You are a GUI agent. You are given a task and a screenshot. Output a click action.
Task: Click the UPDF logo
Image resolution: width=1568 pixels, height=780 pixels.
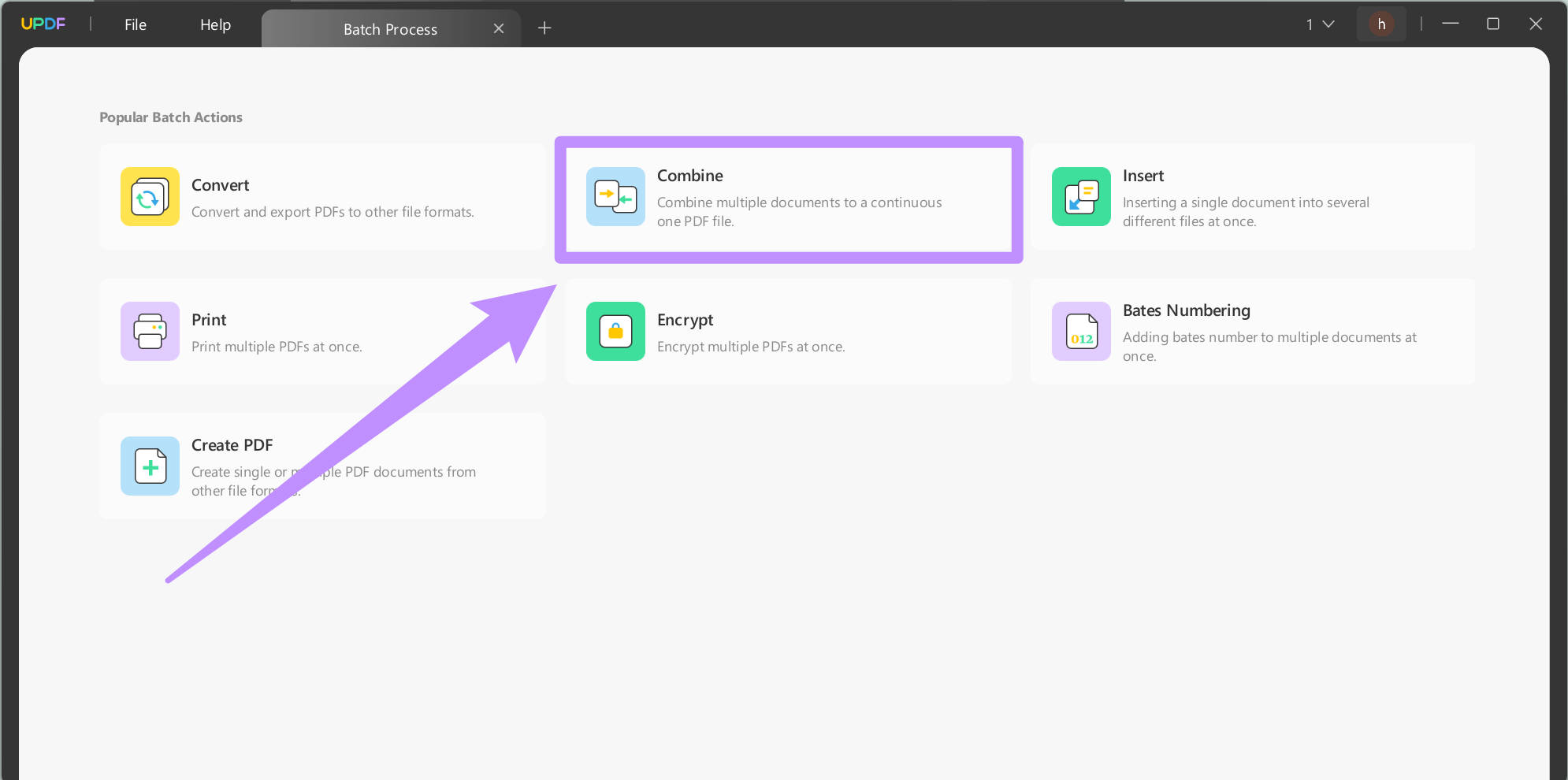coord(43,24)
